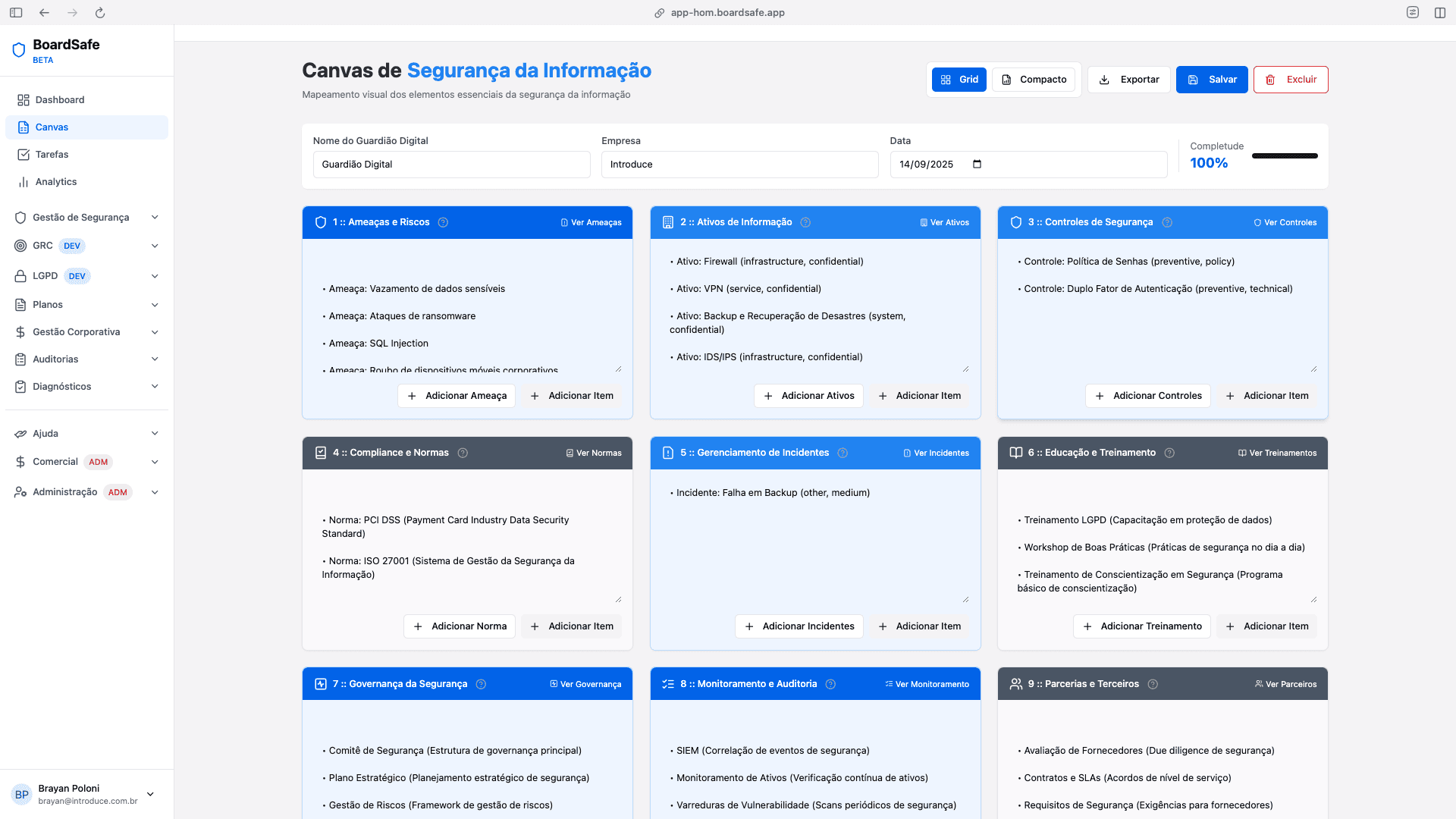This screenshot has height=819, width=1456.
Task: Click Ver Ameaças link
Action: [591, 223]
